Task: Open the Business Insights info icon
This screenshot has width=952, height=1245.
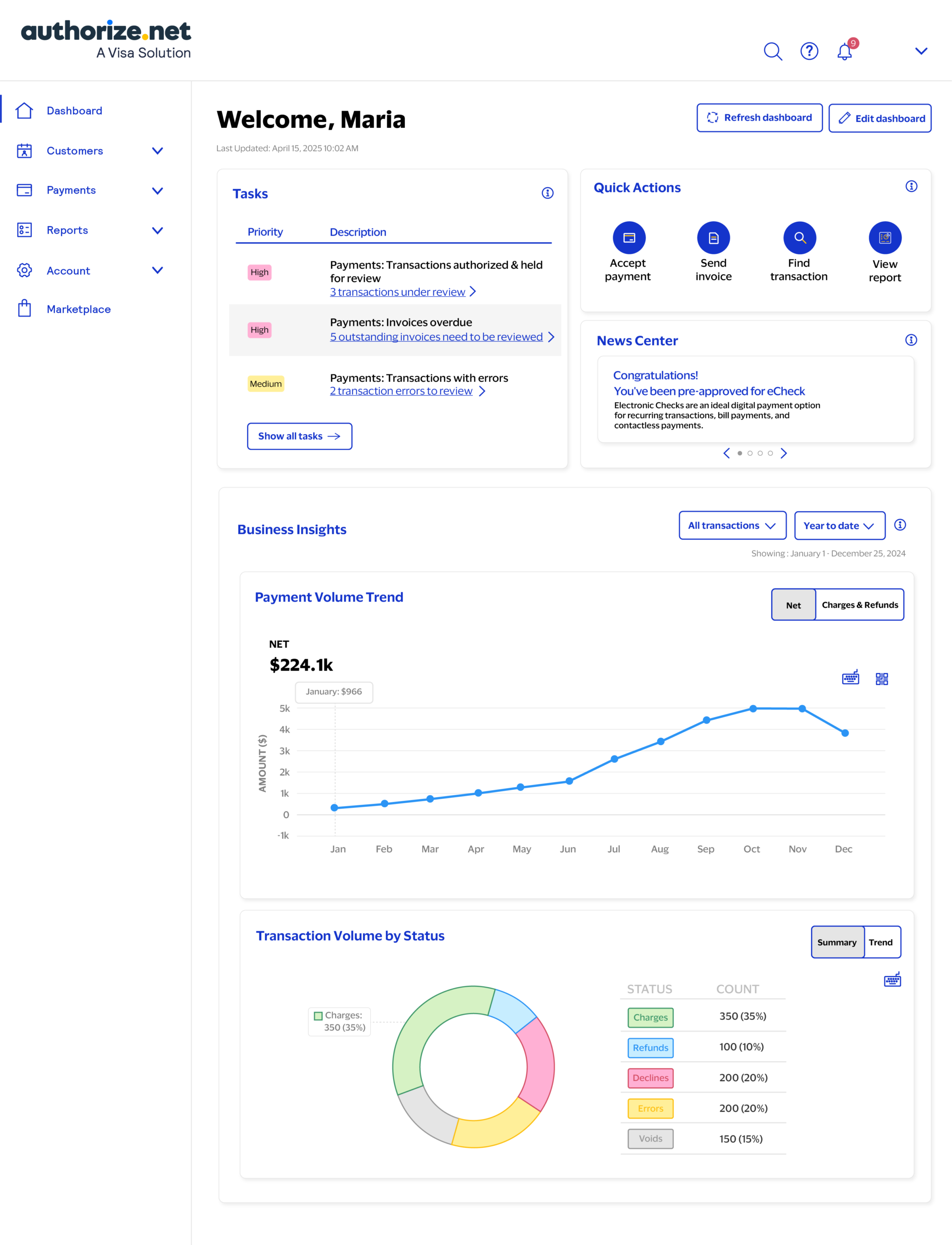Action: tap(900, 525)
